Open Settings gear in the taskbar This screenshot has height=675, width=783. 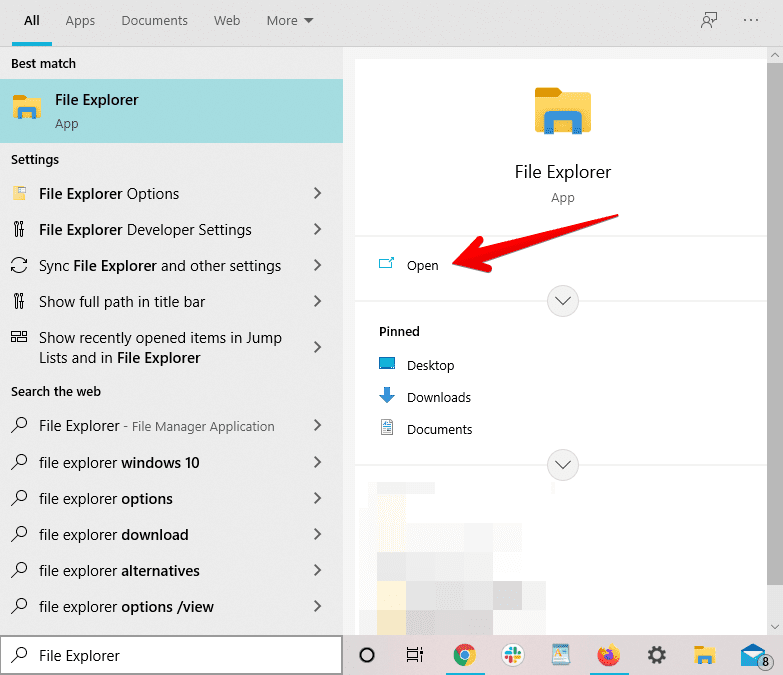pyautogui.click(x=657, y=655)
